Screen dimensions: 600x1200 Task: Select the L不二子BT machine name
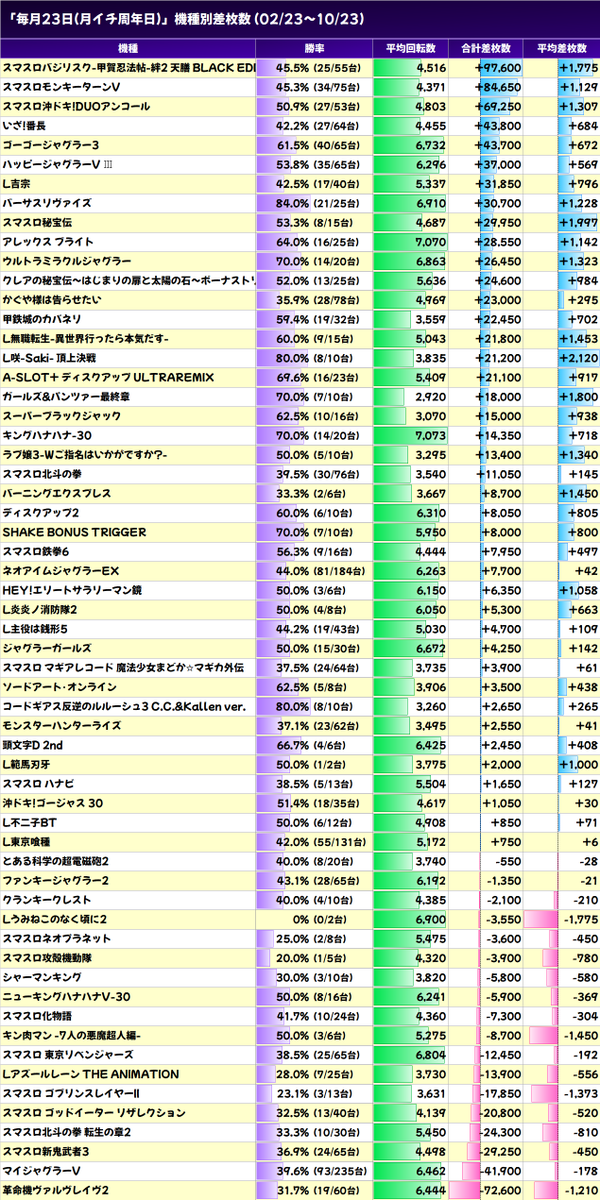(30, 822)
